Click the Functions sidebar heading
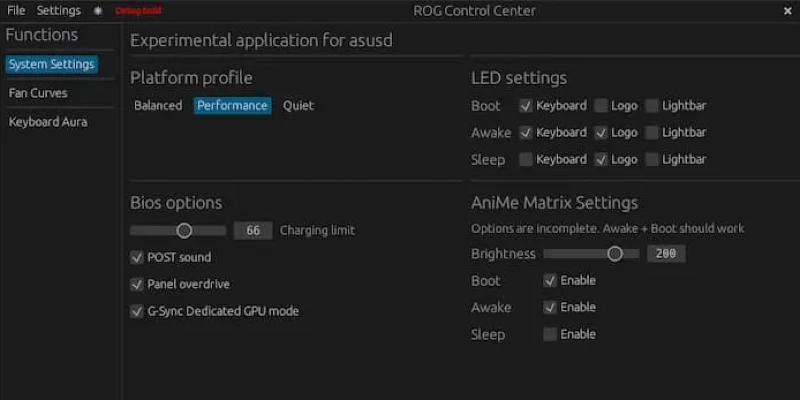This screenshot has height=400, width=800. pyautogui.click(x=42, y=35)
